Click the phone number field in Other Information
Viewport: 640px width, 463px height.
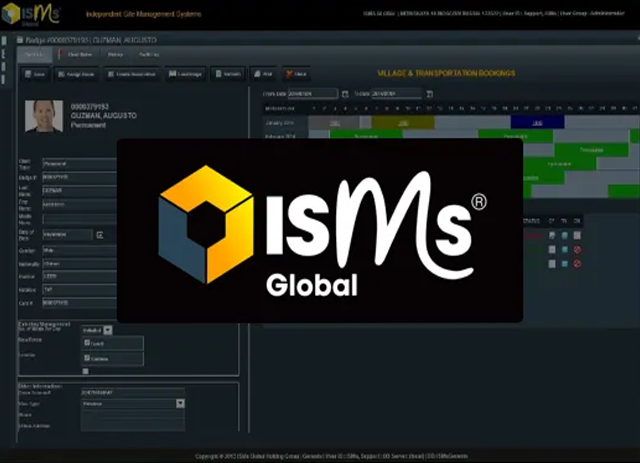133,392
